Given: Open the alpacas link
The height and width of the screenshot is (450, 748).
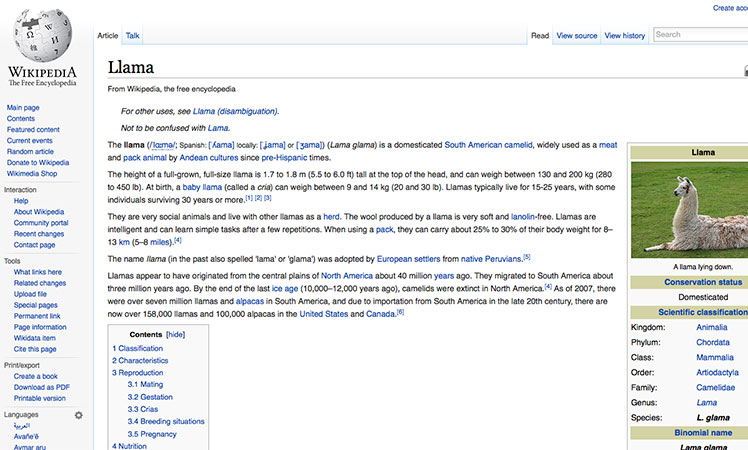Looking at the screenshot, I should coord(249,302).
